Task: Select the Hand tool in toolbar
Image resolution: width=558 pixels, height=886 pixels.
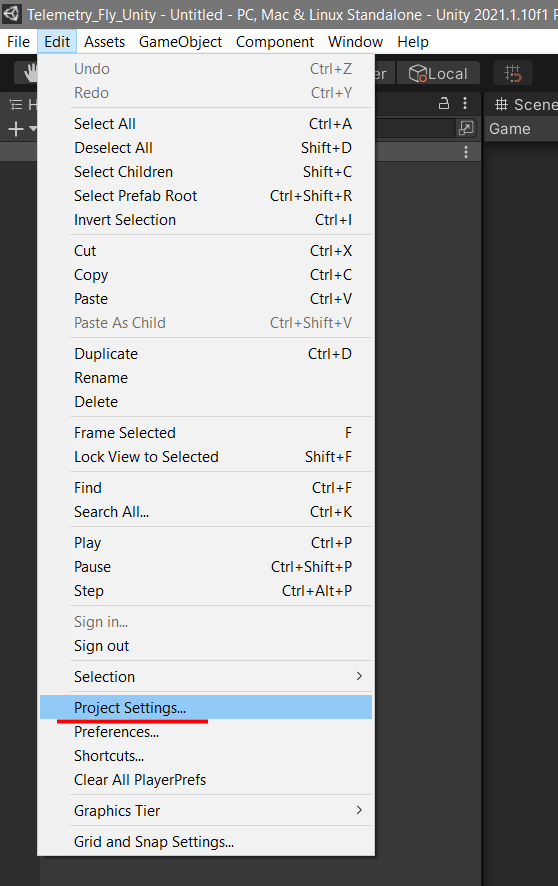Action: point(29,73)
